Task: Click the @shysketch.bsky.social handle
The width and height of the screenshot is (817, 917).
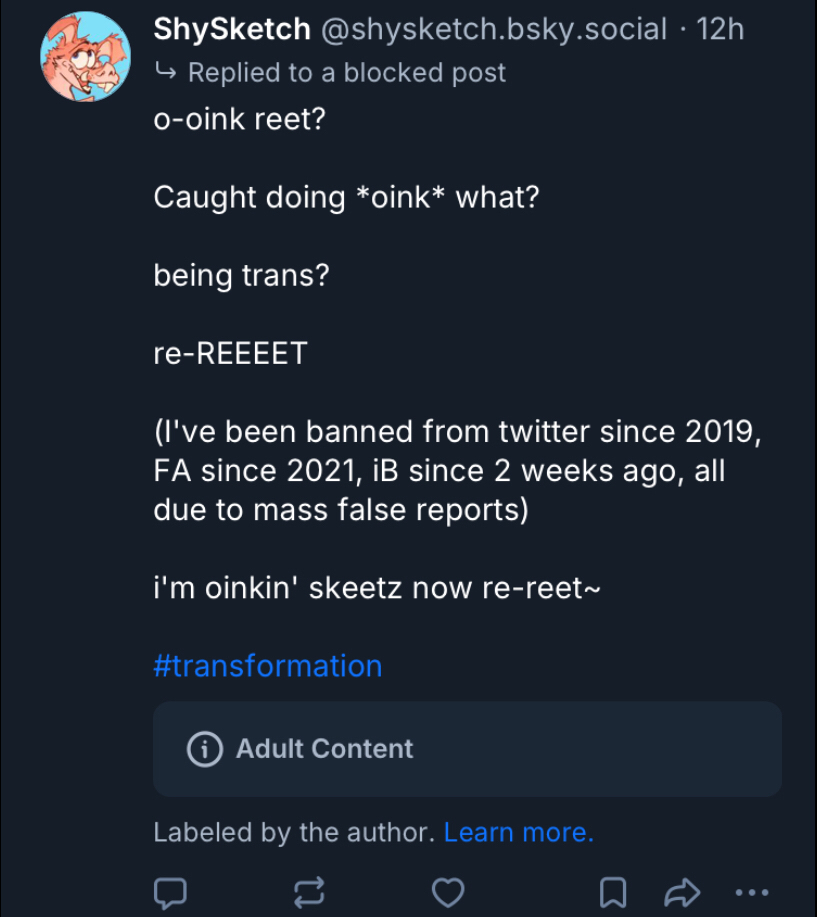Action: pos(493,29)
